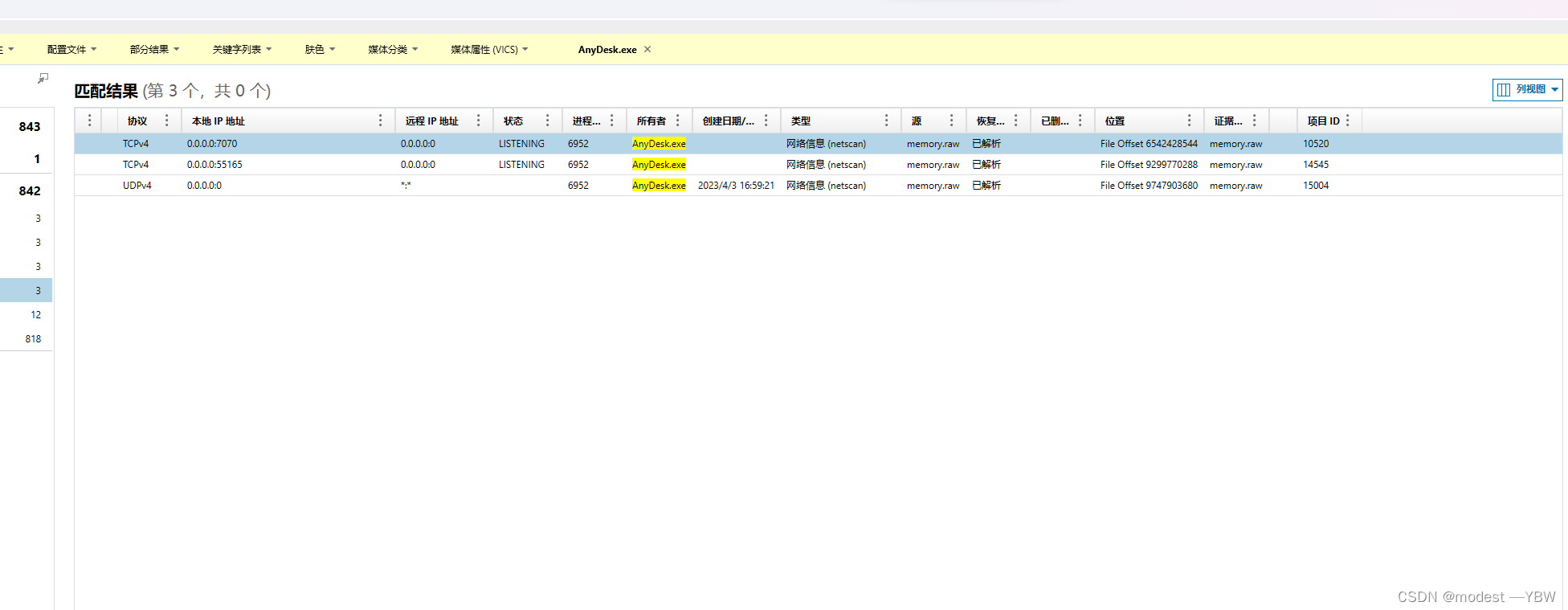Select row with local address 0.0.0.0:7070
Image resolution: width=1568 pixels, height=610 pixels.
(x=819, y=144)
